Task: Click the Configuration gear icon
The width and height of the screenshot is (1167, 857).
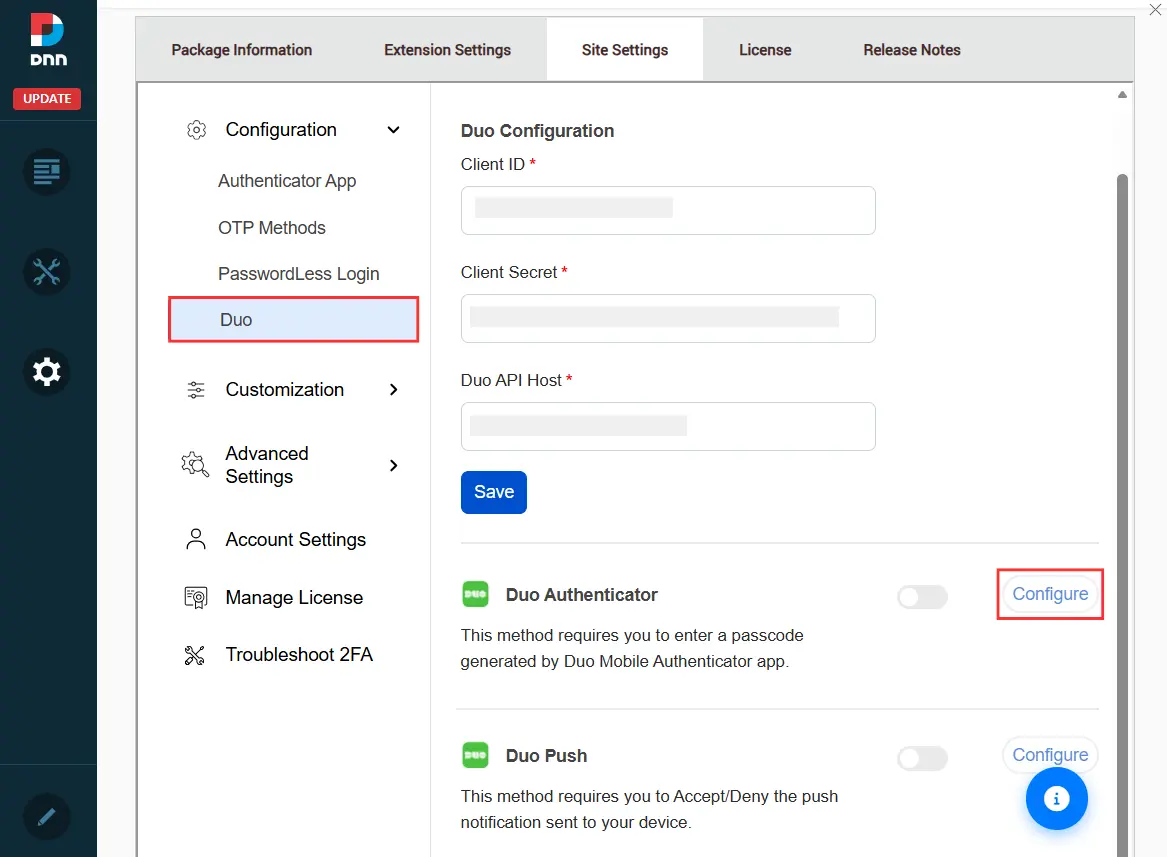Action: tap(196, 130)
